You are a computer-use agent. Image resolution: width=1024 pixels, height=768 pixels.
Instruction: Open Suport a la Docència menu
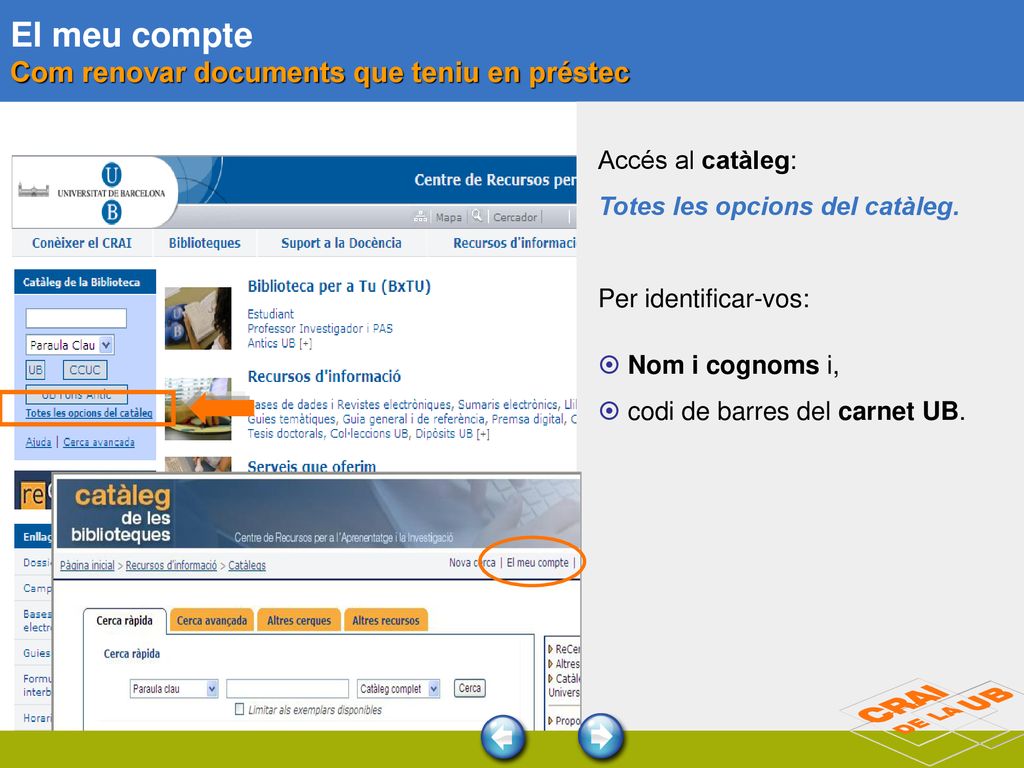pyautogui.click(x=342, y=243)
